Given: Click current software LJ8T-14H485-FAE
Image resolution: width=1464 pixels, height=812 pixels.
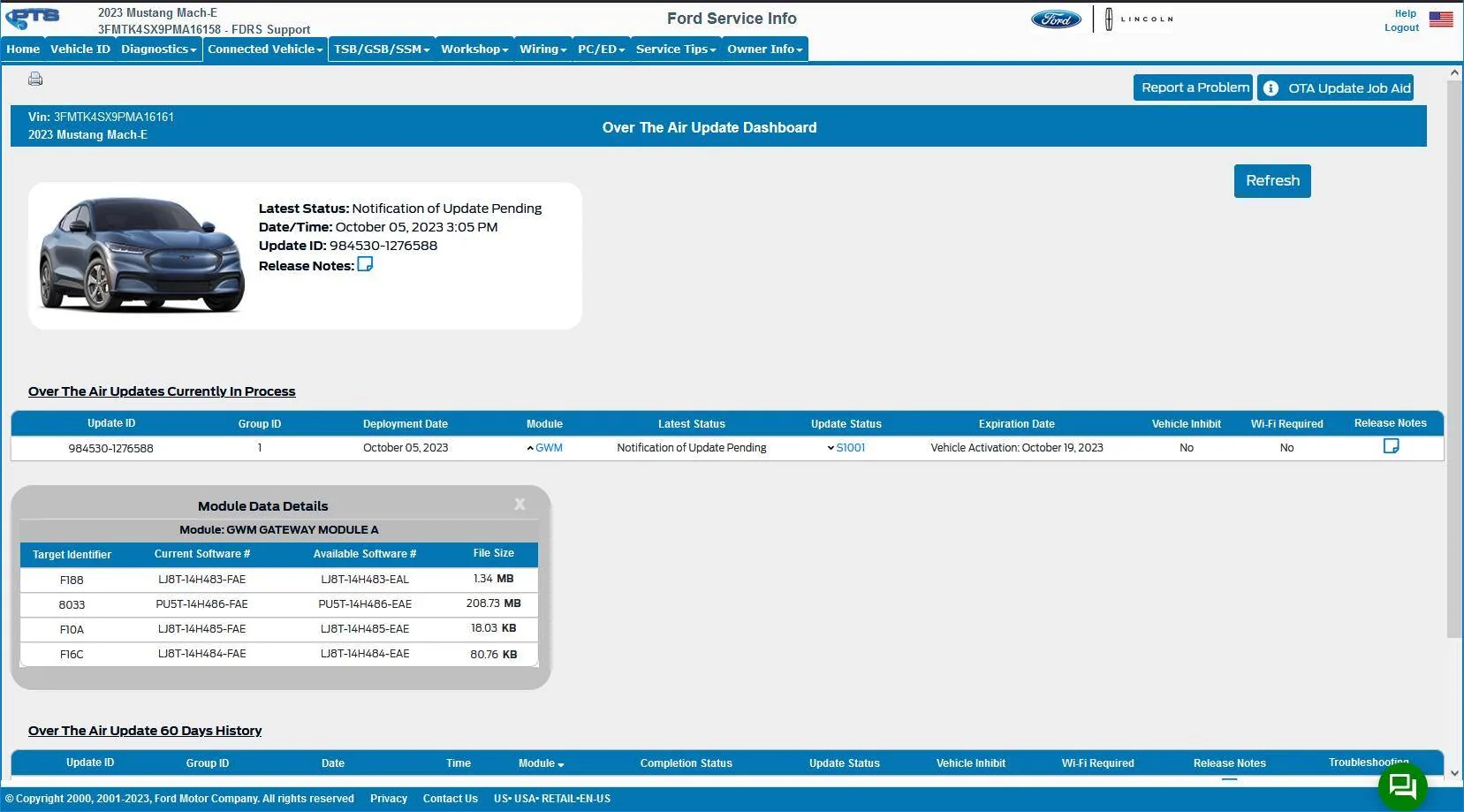Looking at the screenshot, I should pos(202,629).
